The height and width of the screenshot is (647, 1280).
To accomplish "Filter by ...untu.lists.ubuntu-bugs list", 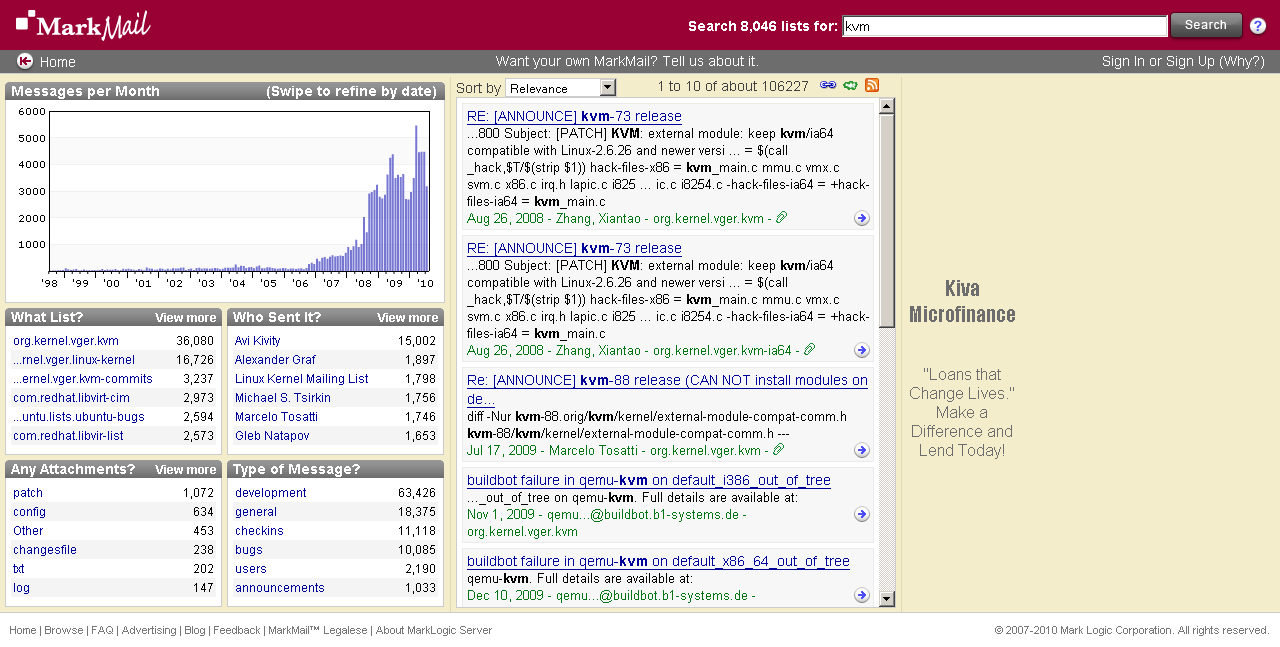I will pyautogui.click(x=79, y=417).
